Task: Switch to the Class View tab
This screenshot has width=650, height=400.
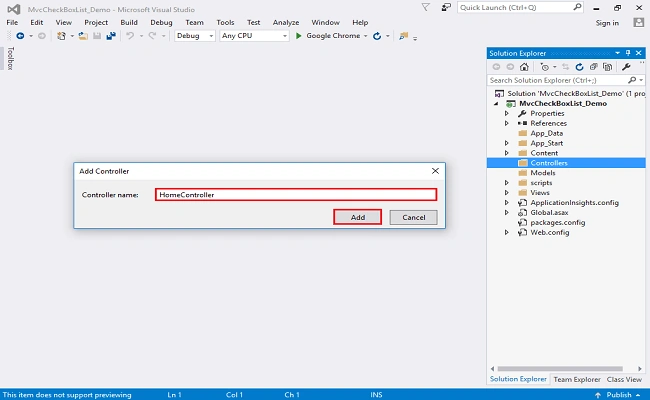Action: pos(624,379)
